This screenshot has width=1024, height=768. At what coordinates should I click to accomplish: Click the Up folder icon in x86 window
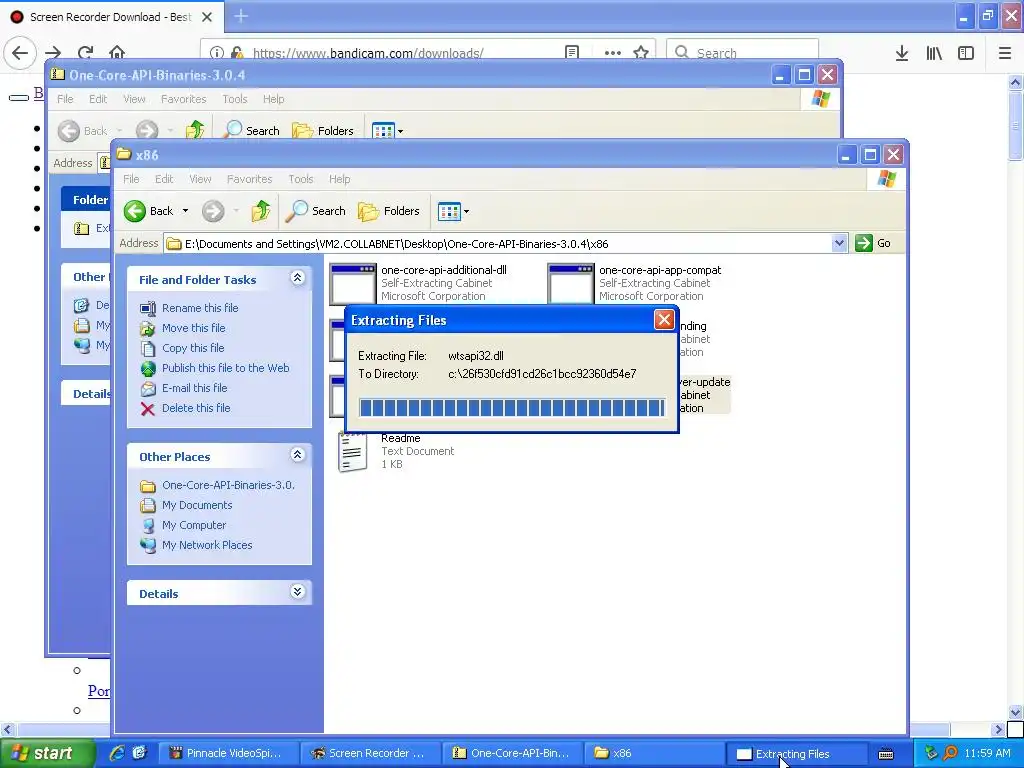click(x=261, y=211)
